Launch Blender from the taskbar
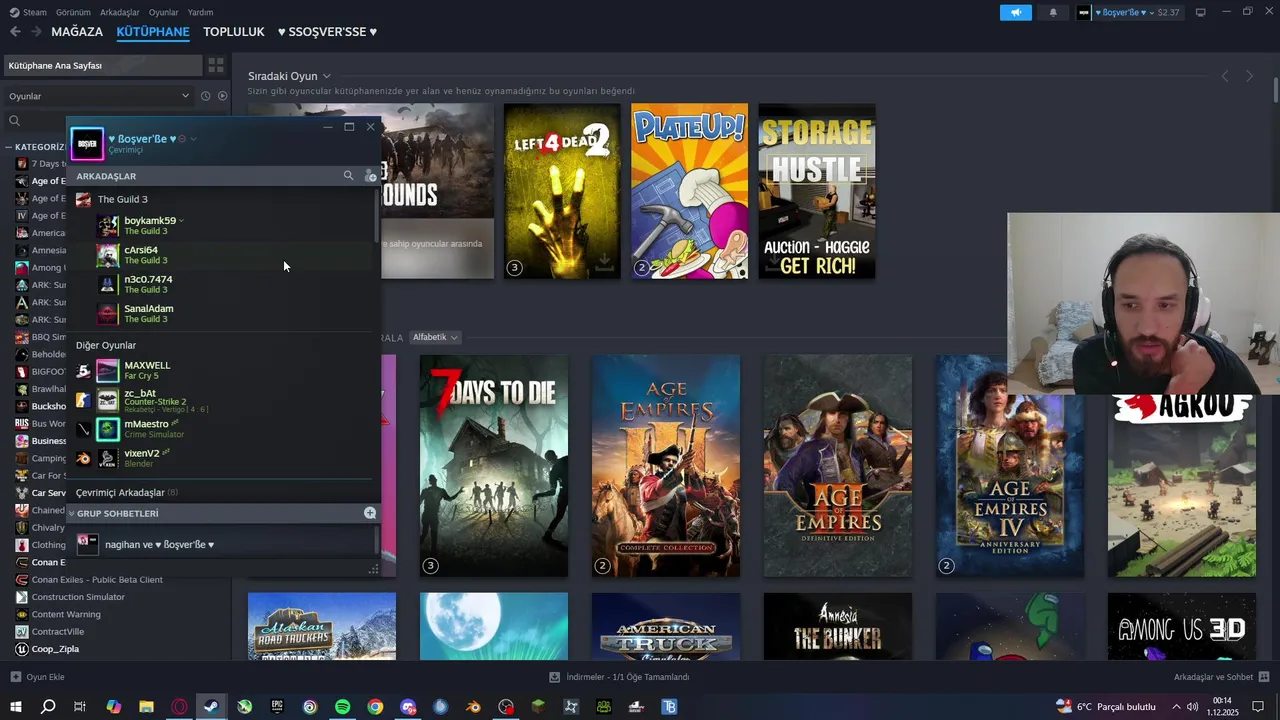Screen dimensions: 1280x720 pyautogui.click(x=473, y=707)
